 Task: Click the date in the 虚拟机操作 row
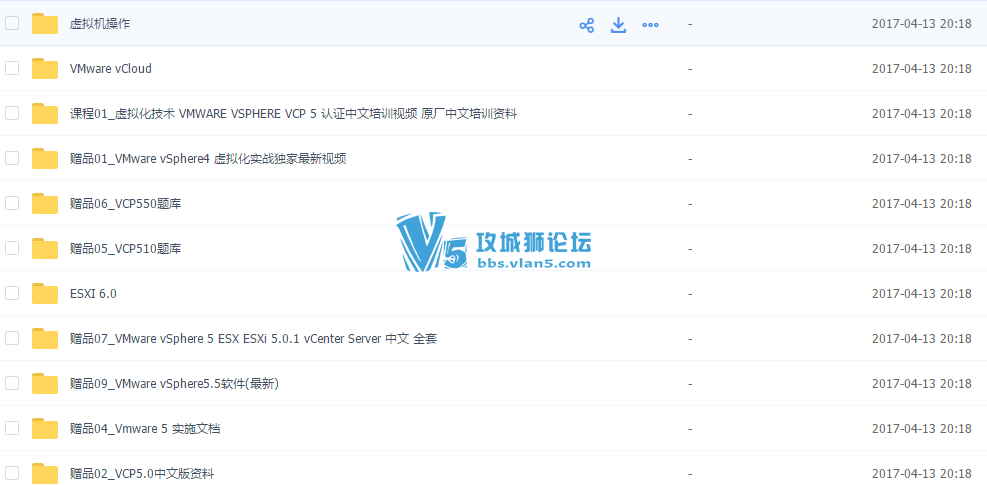(x=922, y=24)
